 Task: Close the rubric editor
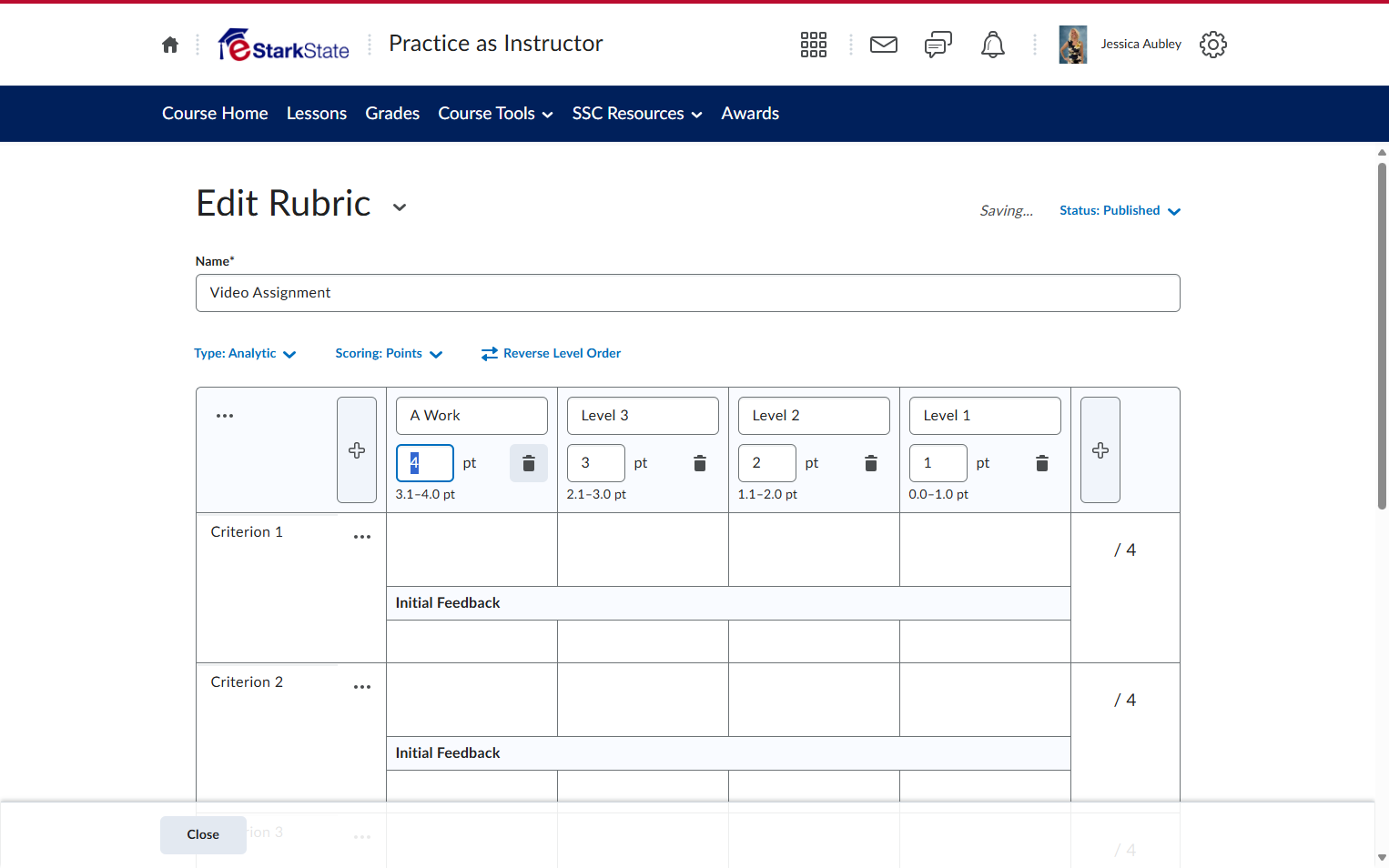pyautogui.click(x=203, y=835)
